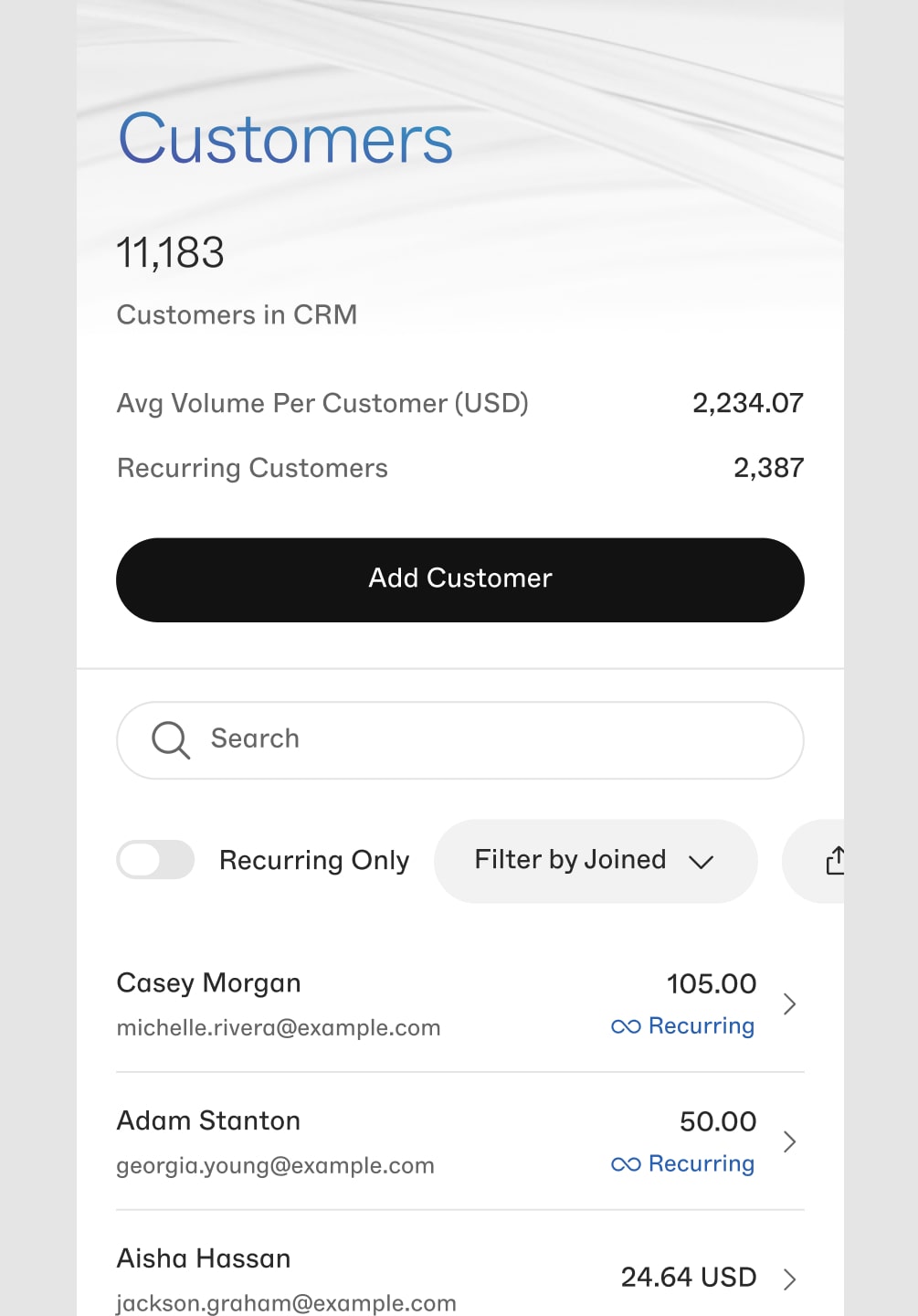Viewport: 918px width, 1316px height.
Task: Click georgia.young@example.com email
Action: point(275,1166)
